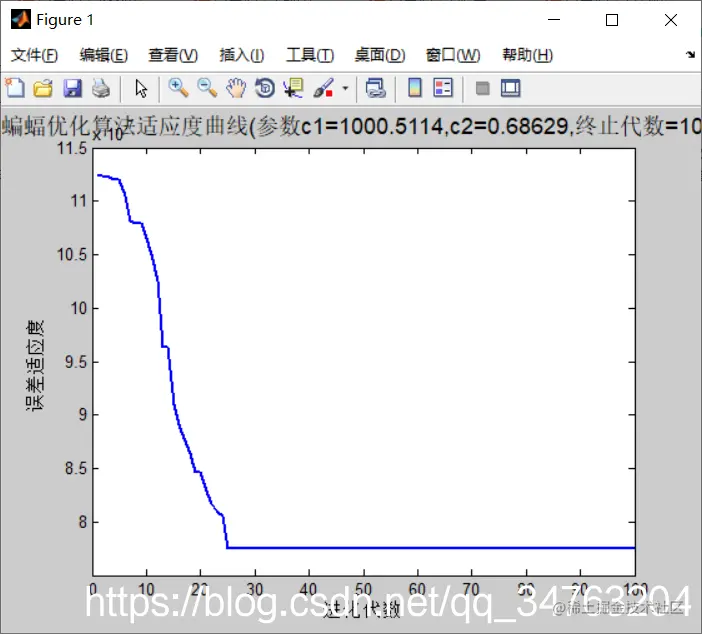Open the 窗口(W) menu
The height and width of the screenshot is (634, 702).
[453, 55]
